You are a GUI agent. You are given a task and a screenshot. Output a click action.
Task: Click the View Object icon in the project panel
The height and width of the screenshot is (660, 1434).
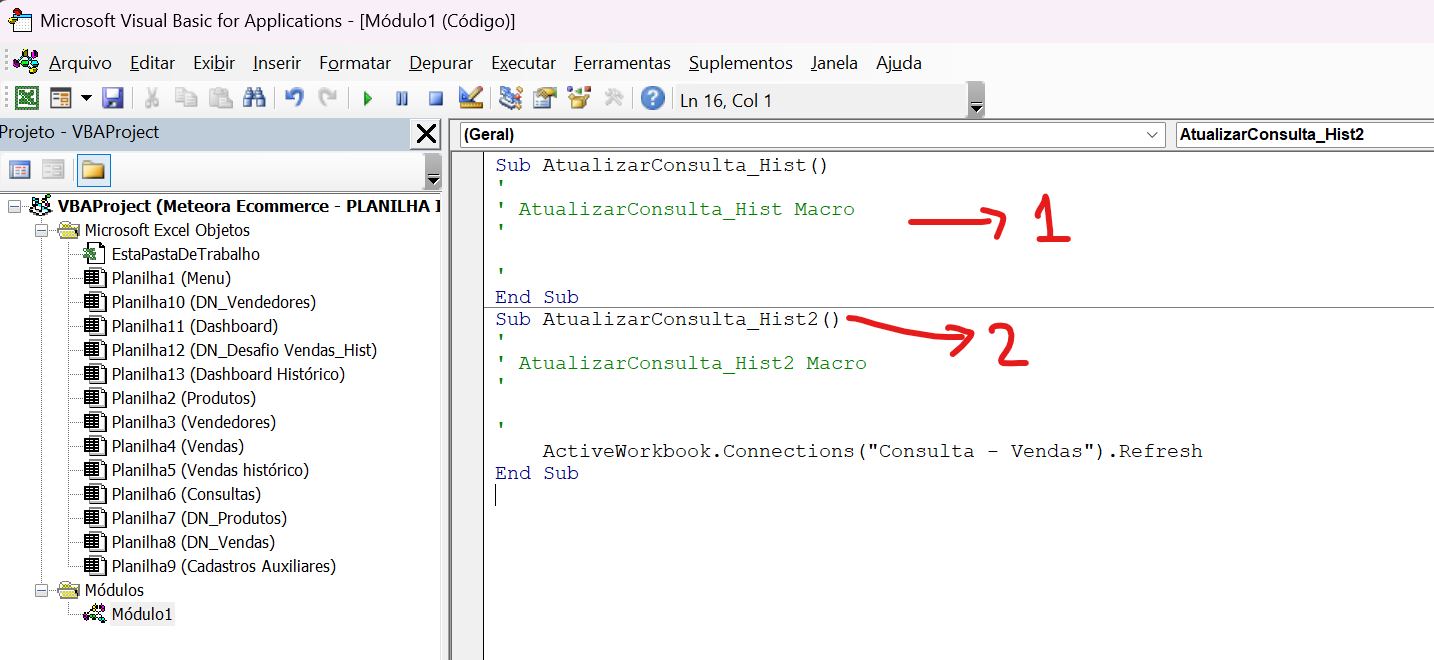(53, 170)
